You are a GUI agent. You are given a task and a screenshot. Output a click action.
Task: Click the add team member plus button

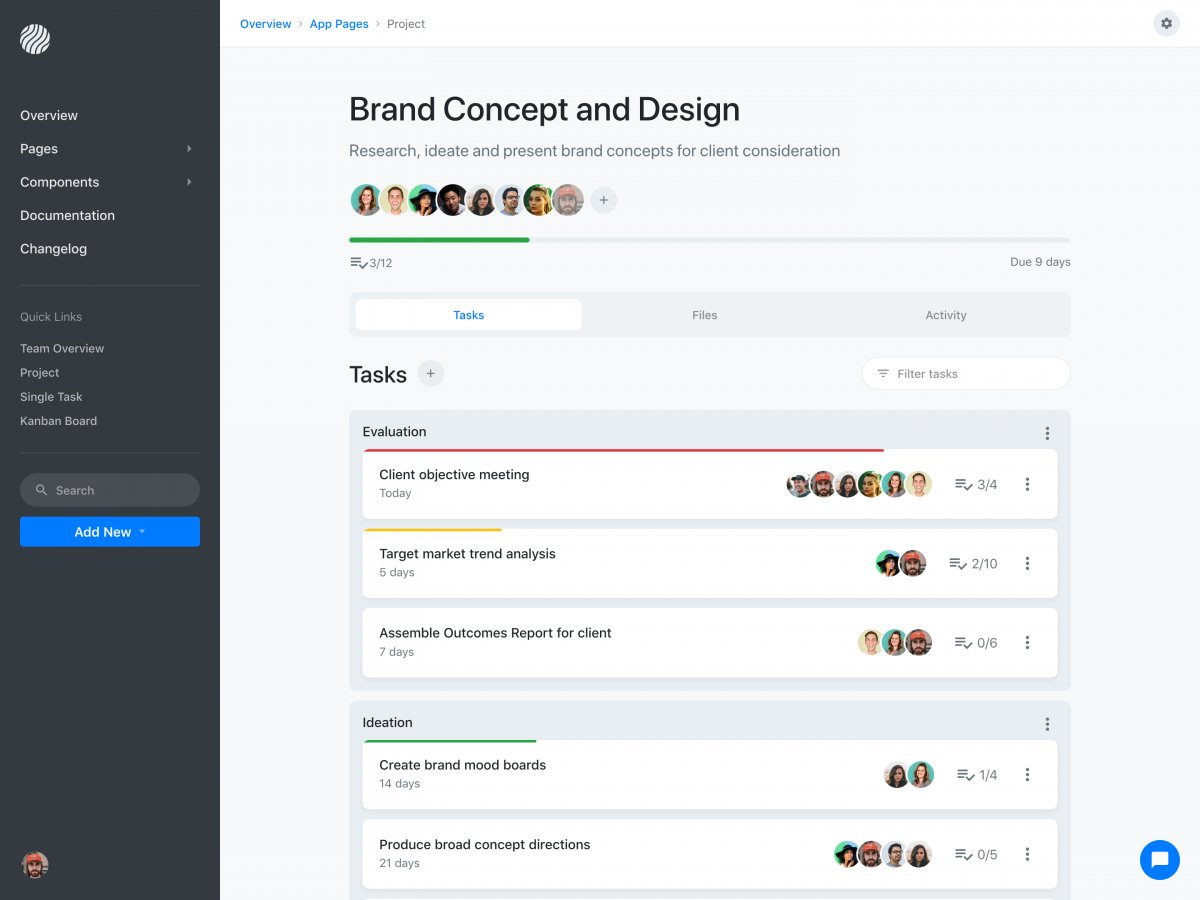click(603, 200)
